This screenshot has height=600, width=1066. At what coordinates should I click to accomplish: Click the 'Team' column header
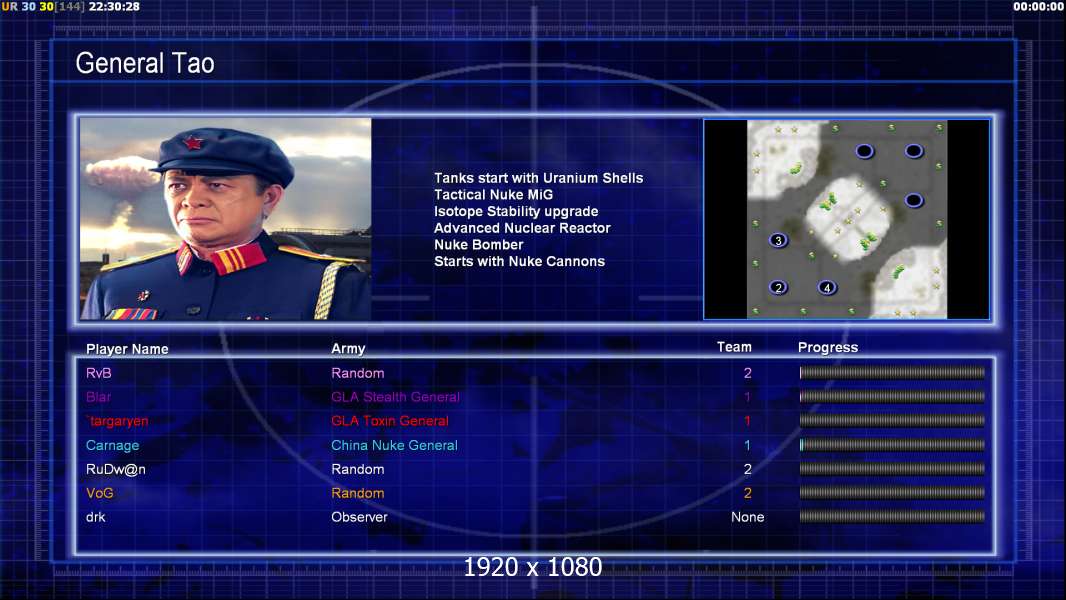734,347
